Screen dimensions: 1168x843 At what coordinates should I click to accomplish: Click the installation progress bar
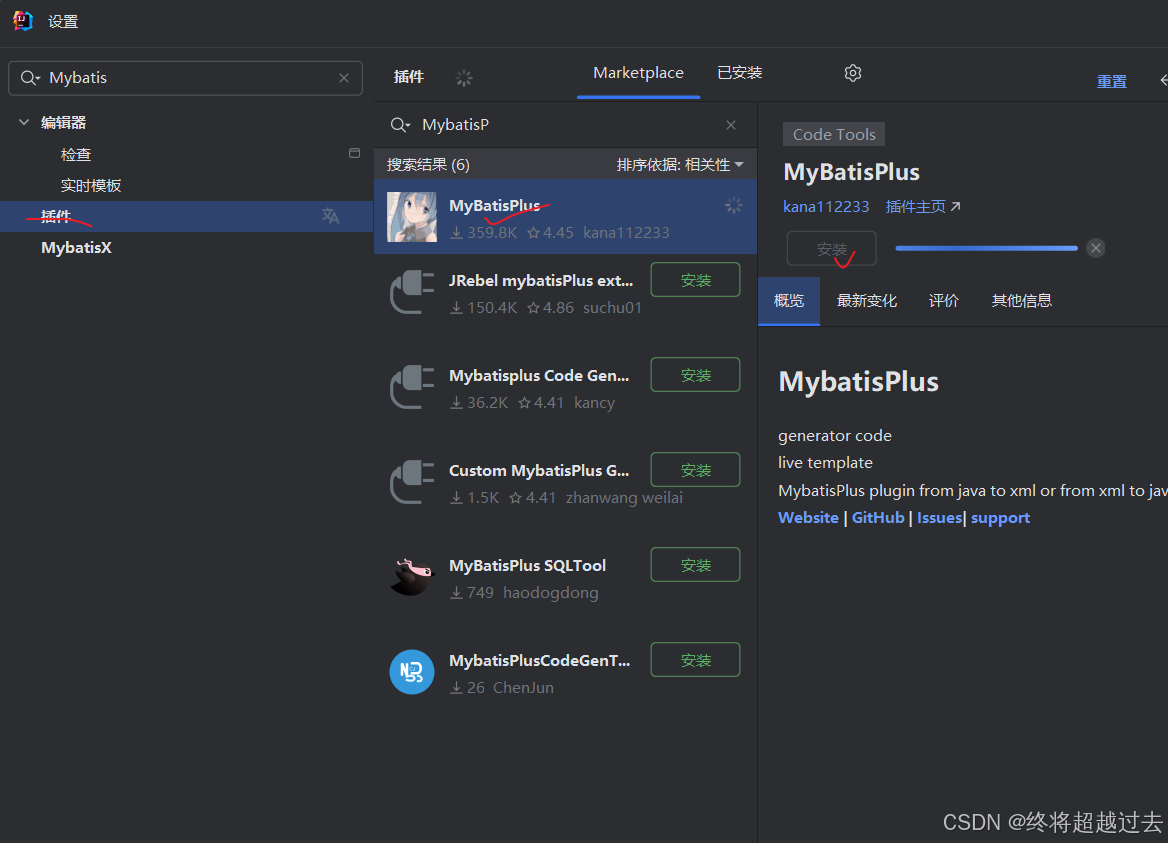pyautogui.click(x=986, y=248)
